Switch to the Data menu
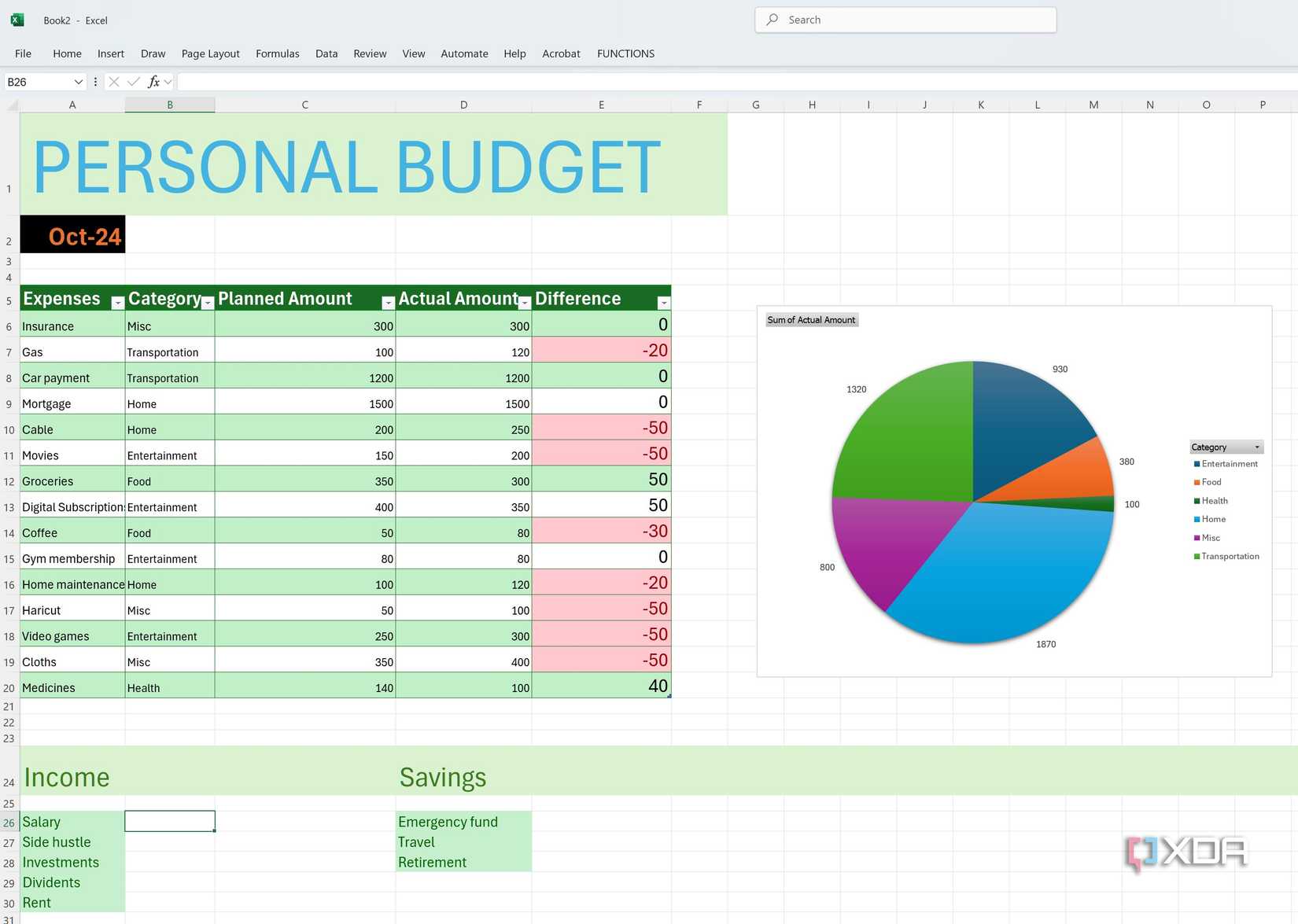Image resolution: width=1298 pixels, height=924 pixels. tap(326, 53)
